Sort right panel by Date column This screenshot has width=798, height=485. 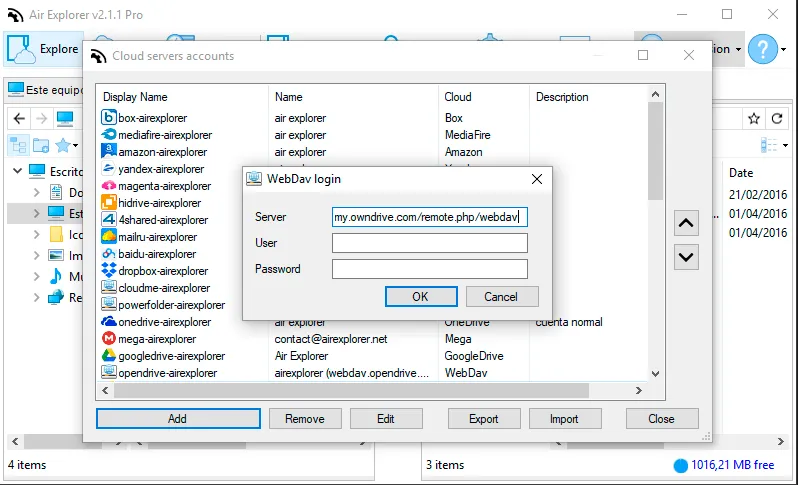(741, 173)
